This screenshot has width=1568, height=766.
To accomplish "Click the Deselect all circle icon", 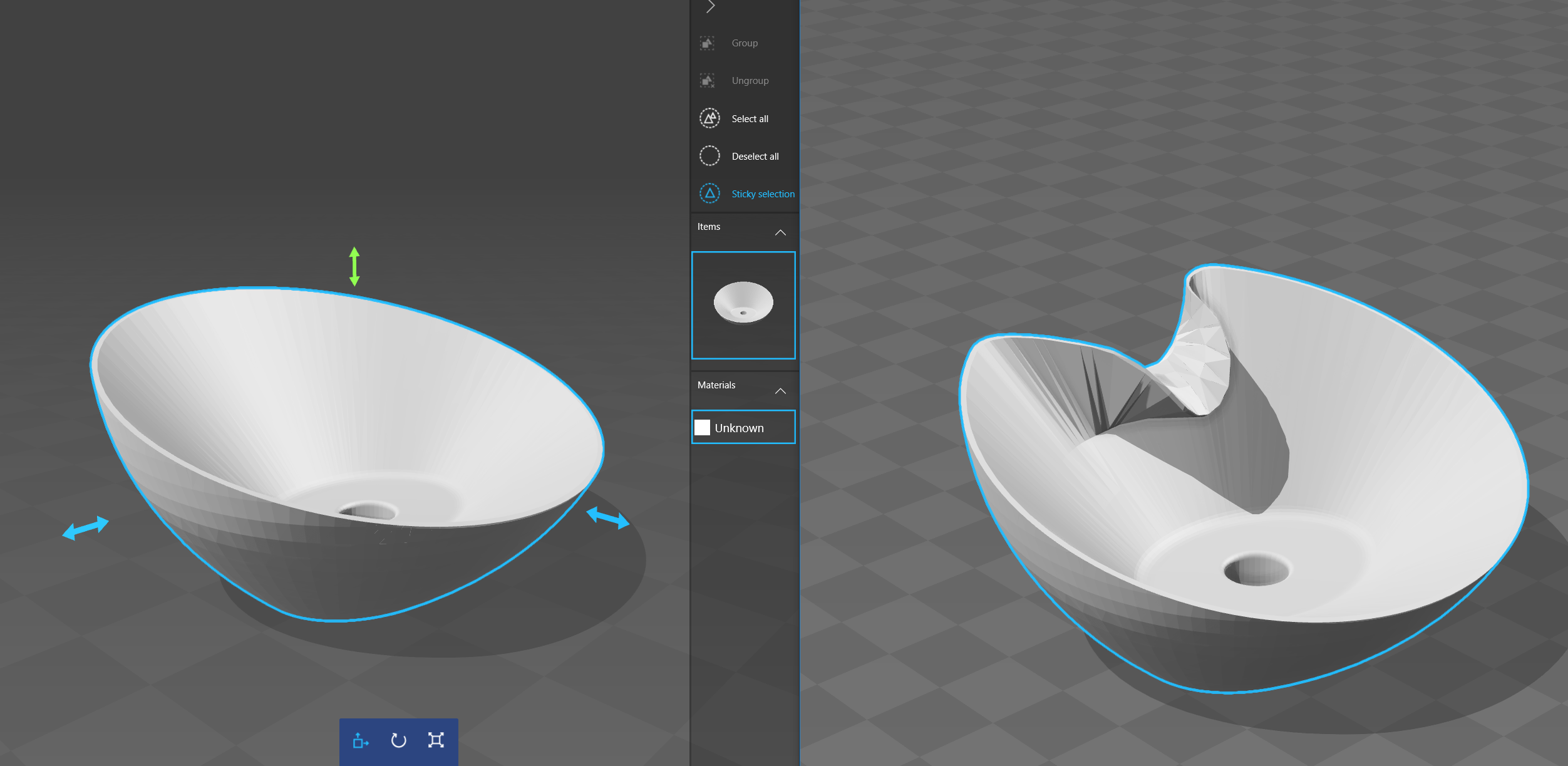I will [709, 156].
